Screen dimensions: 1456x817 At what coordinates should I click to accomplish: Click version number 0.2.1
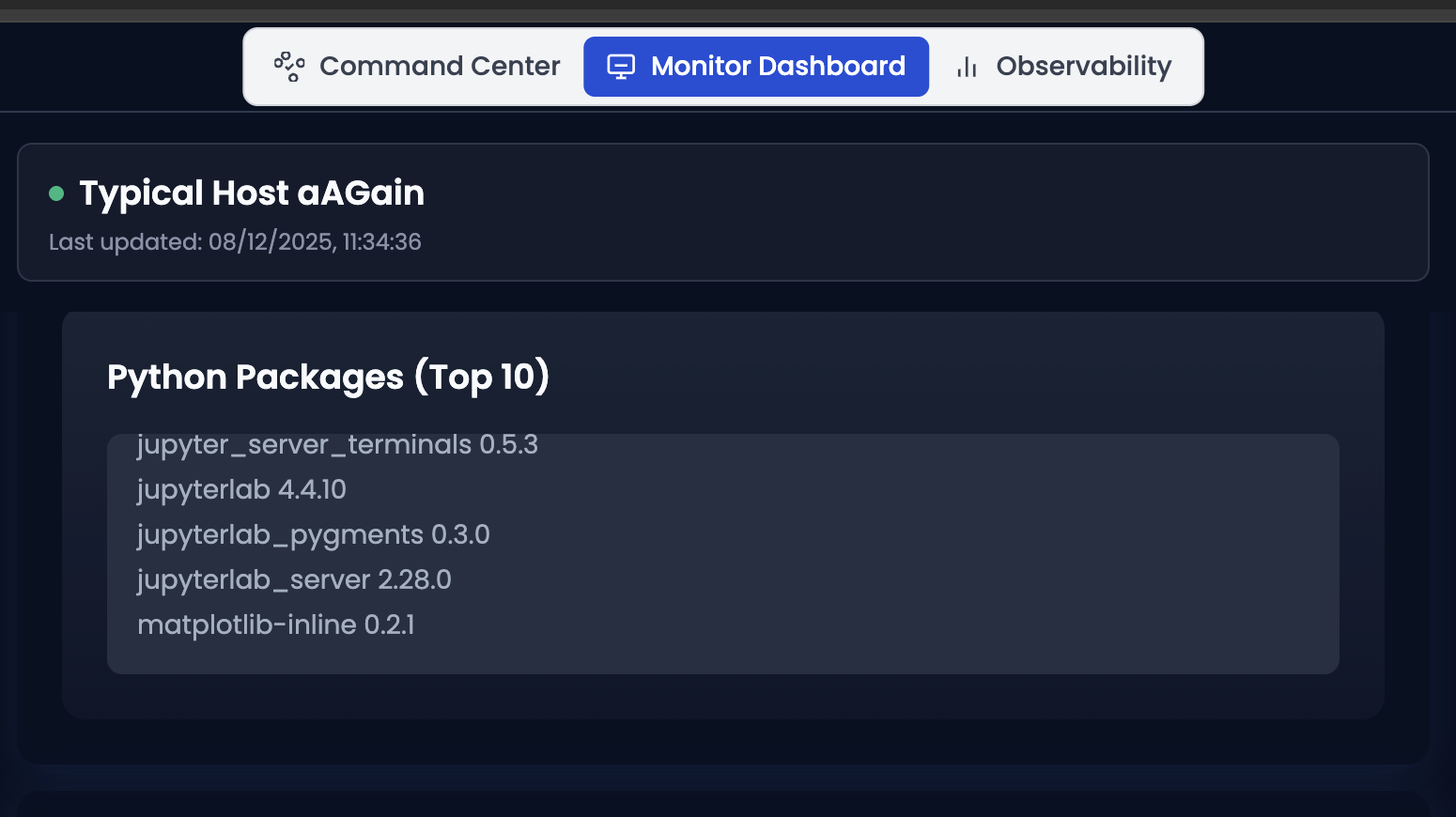pos(389,624)
